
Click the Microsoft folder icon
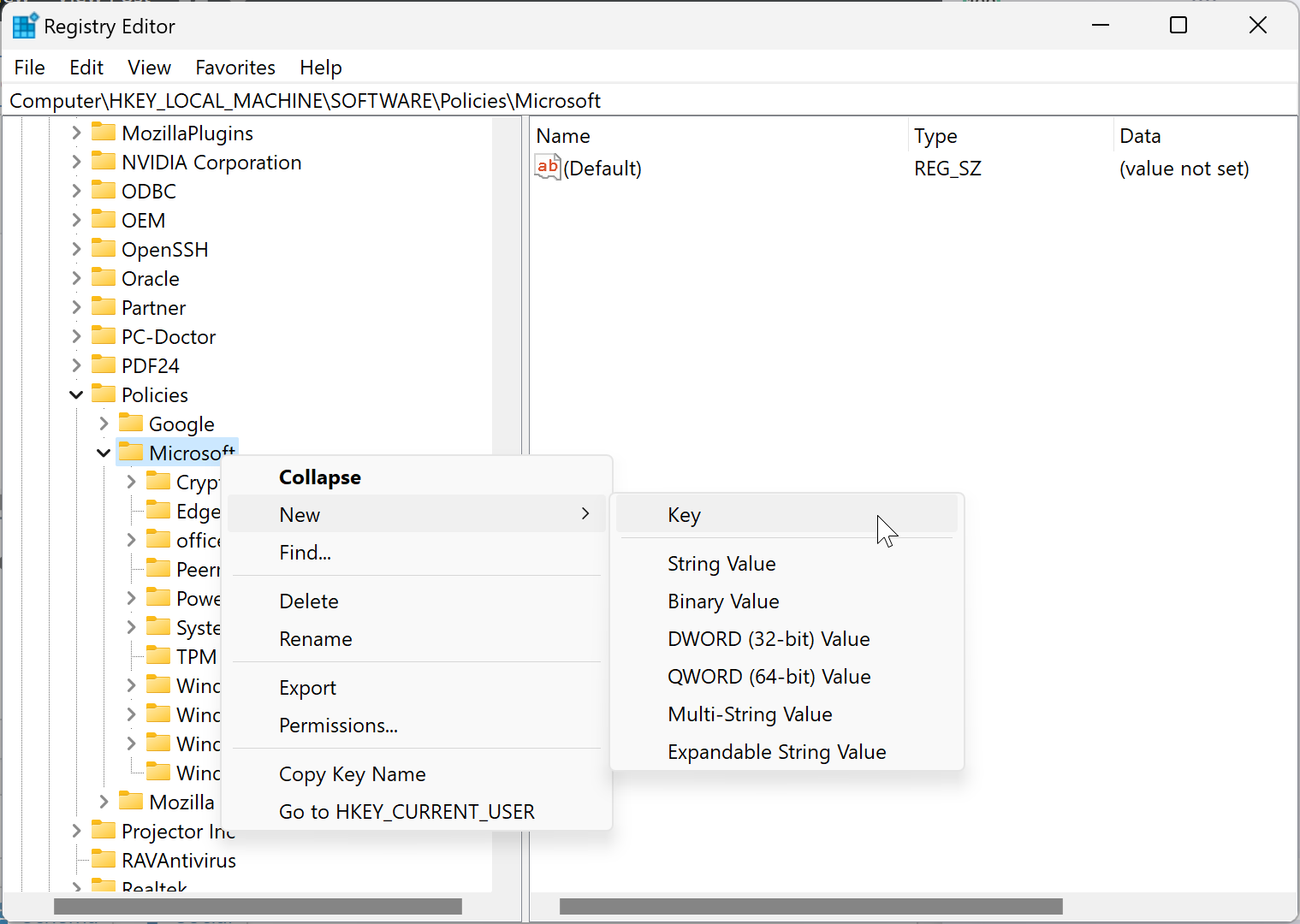131,452
